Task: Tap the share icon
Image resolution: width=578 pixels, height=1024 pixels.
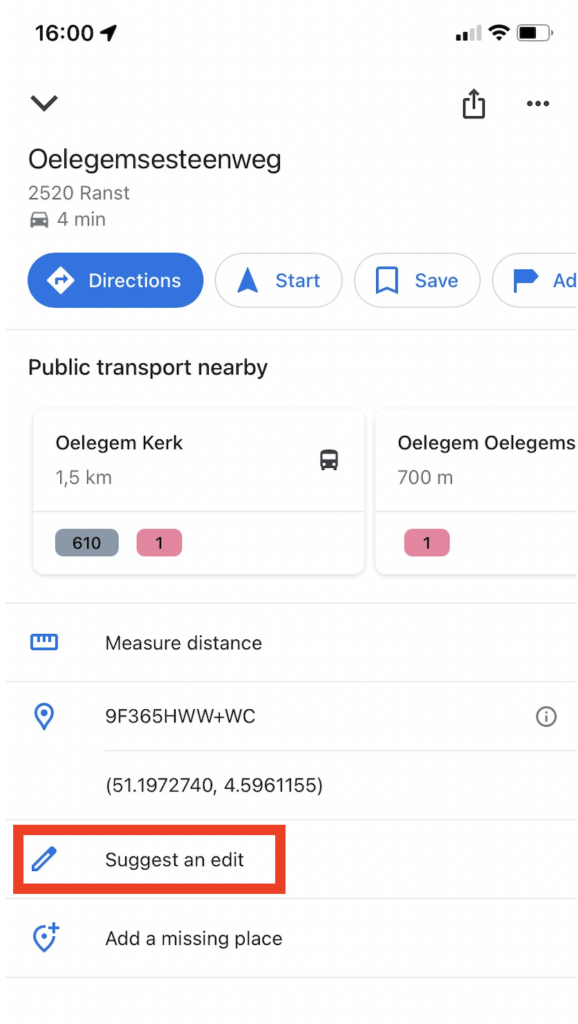Action: click(x=474, y=104)
